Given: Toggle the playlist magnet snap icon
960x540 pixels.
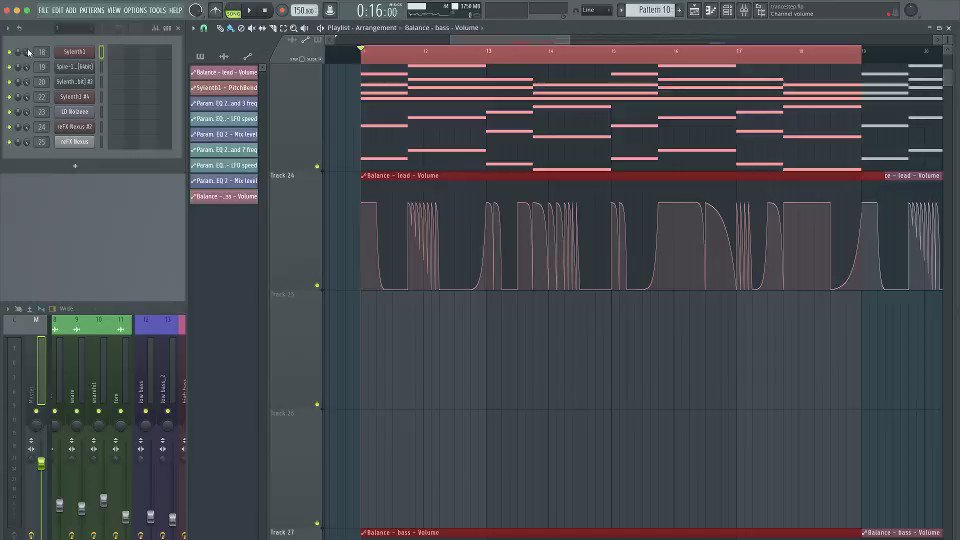Looking at the screenshot, I should [x=204, y=28].
